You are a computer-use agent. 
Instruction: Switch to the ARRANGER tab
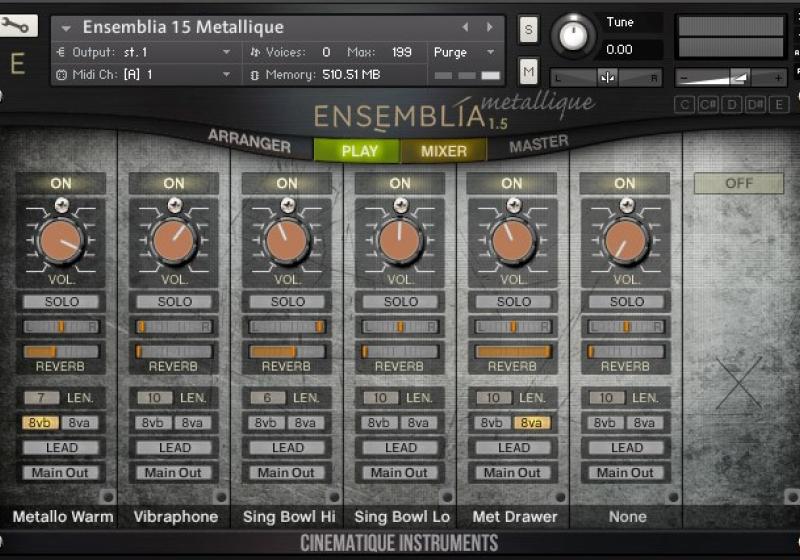tap(249, 142)
